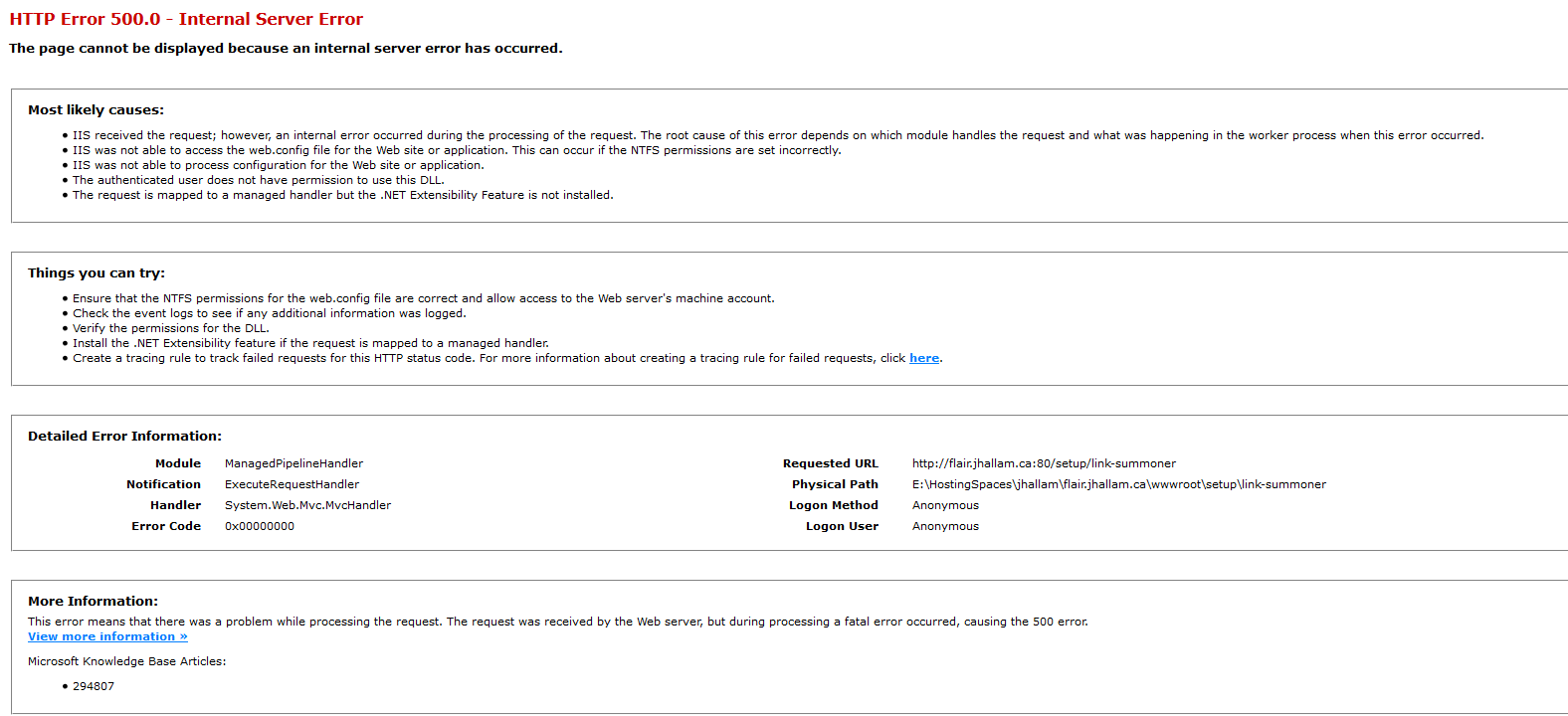Click the requested URL flair.jhallam.ca text
Image resolution: width=1568 pixels, height=716 pixels.
click(1044, 463)
